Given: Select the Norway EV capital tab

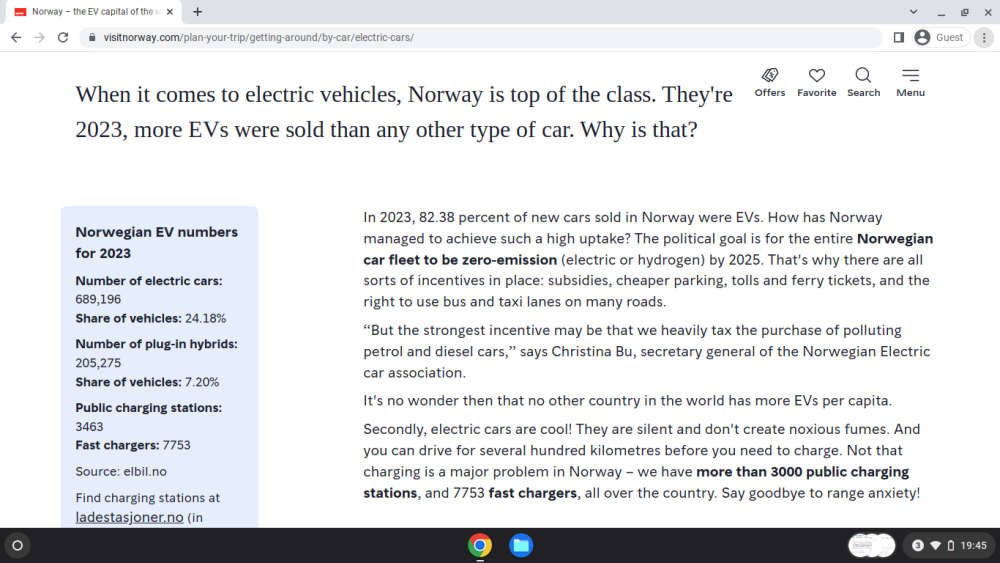Looking at the screenshot, I should pos(93,11).
